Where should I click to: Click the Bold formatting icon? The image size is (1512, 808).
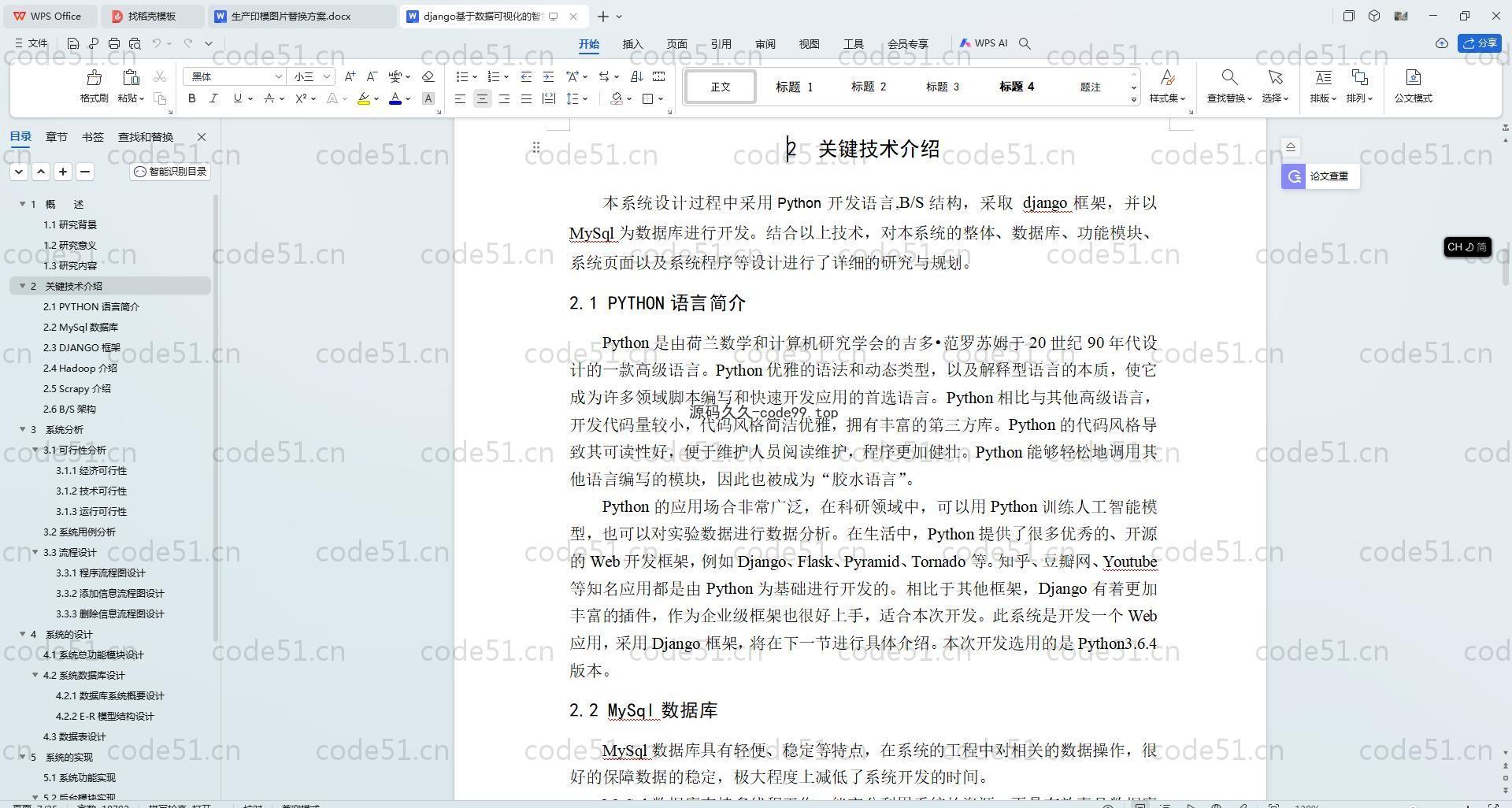191,98
